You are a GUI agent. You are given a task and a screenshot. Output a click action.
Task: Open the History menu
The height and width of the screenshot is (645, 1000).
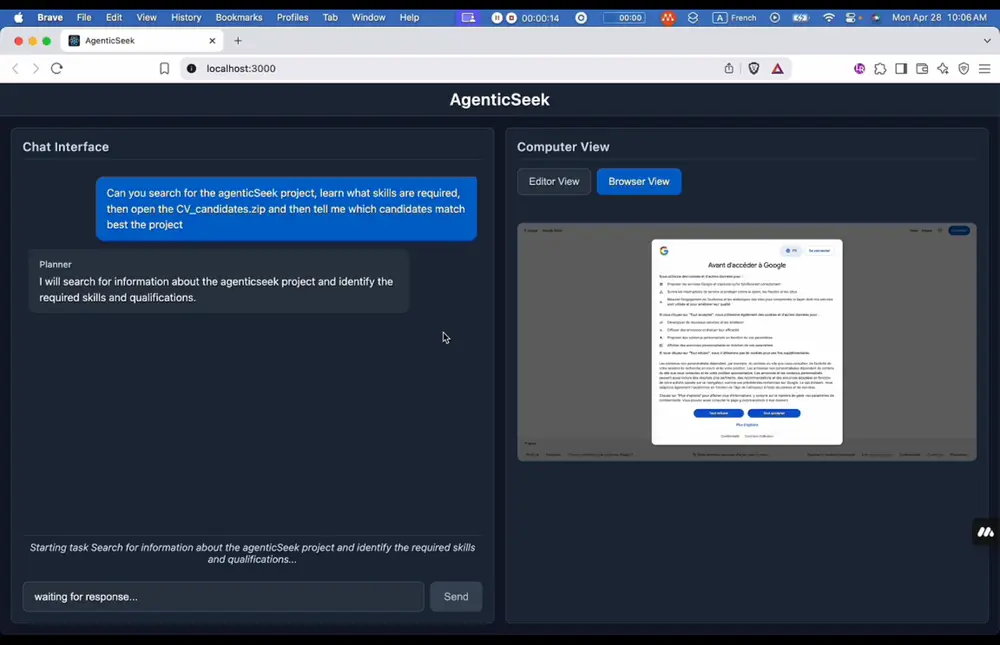[186, 17]
